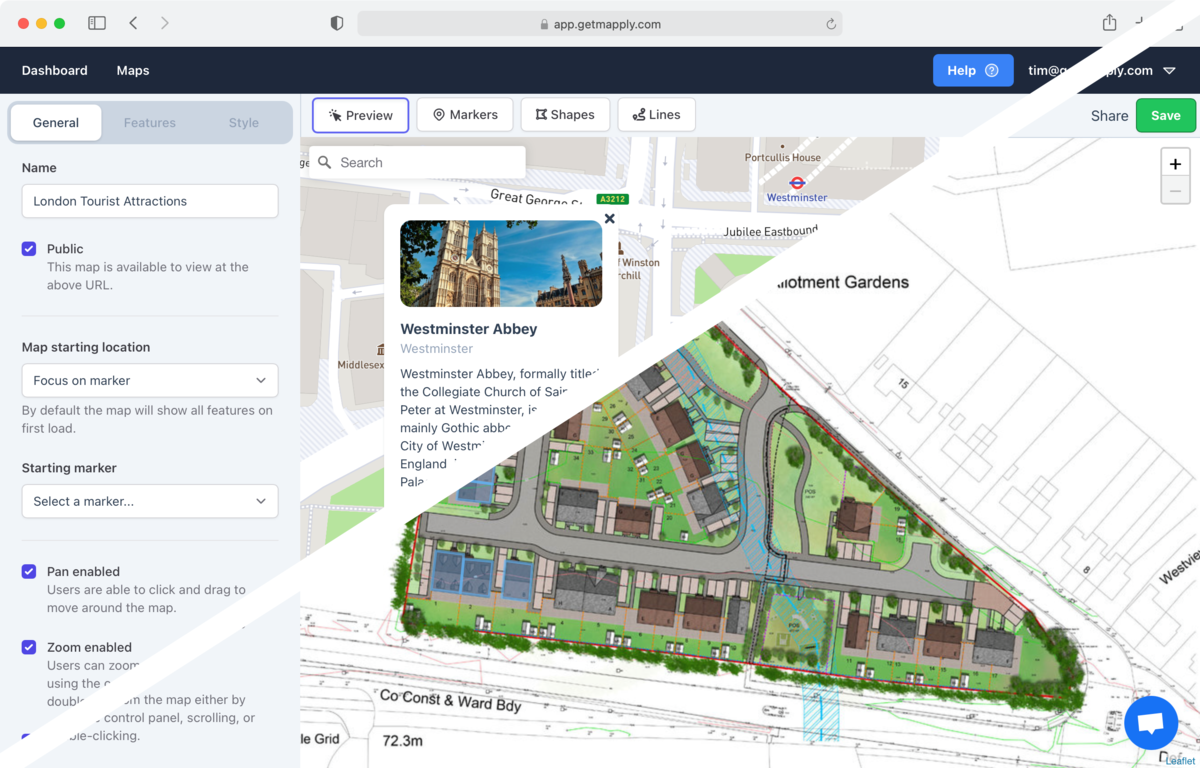Open the Focus on marker dropdown
This screenshot has width=1200, height=768.
[x=150, y=381]
